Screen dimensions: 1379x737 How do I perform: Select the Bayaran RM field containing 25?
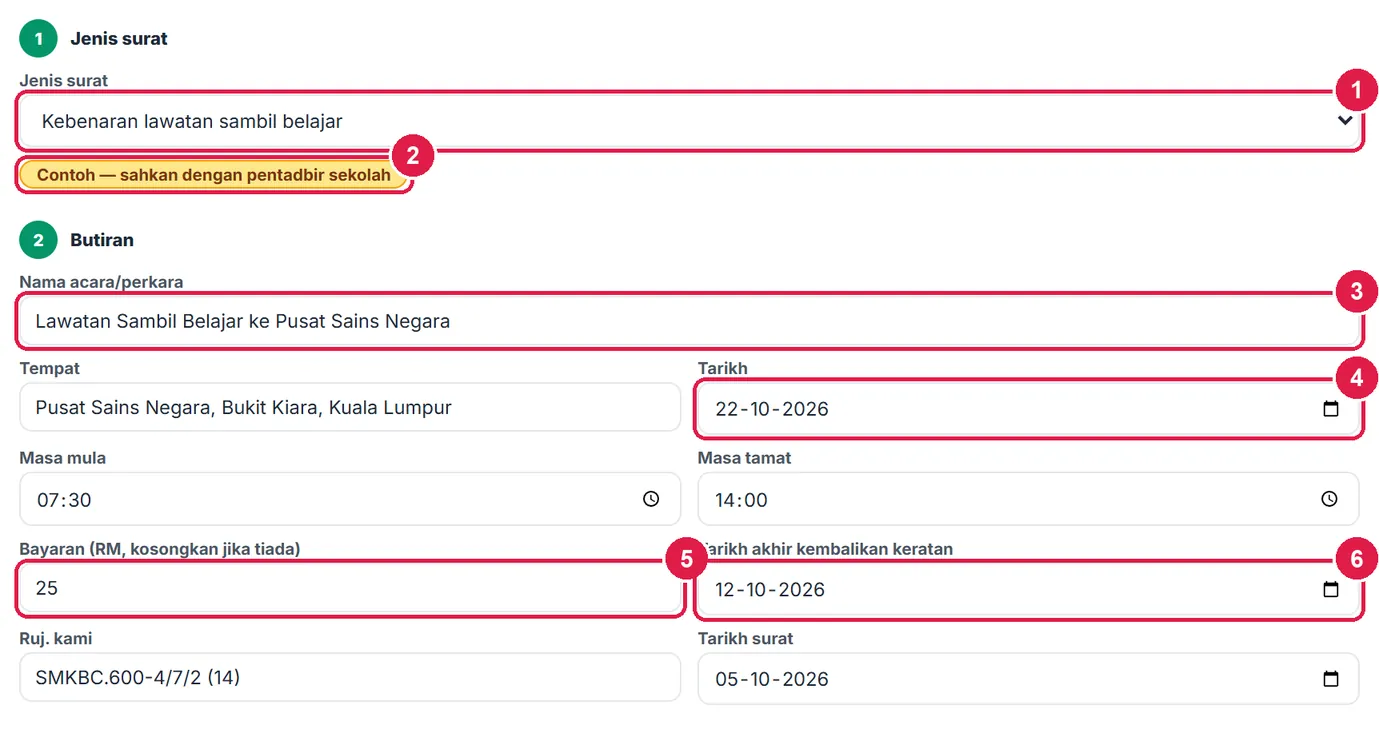point(350,588)
